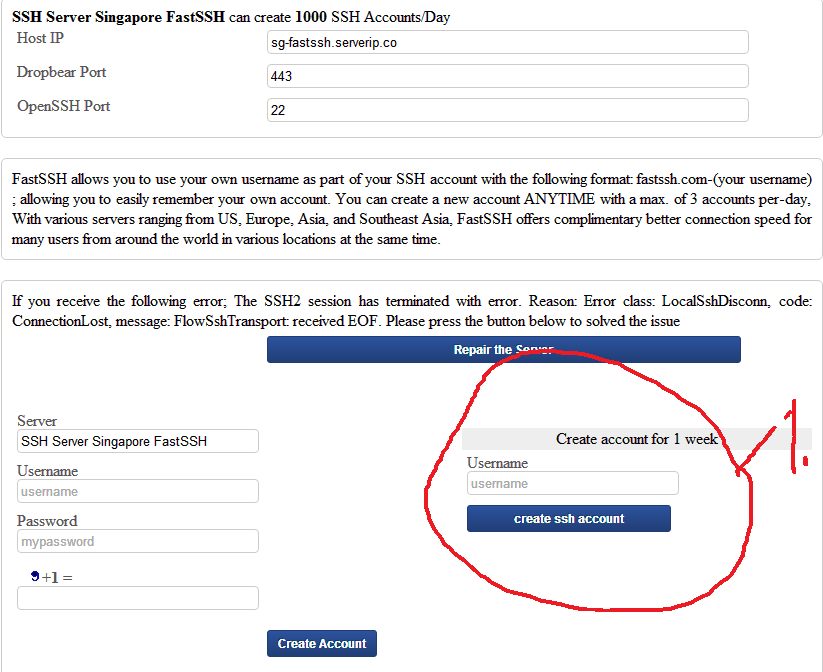Click the left-form username input field
823x672 pixels.
coord(137,491)
